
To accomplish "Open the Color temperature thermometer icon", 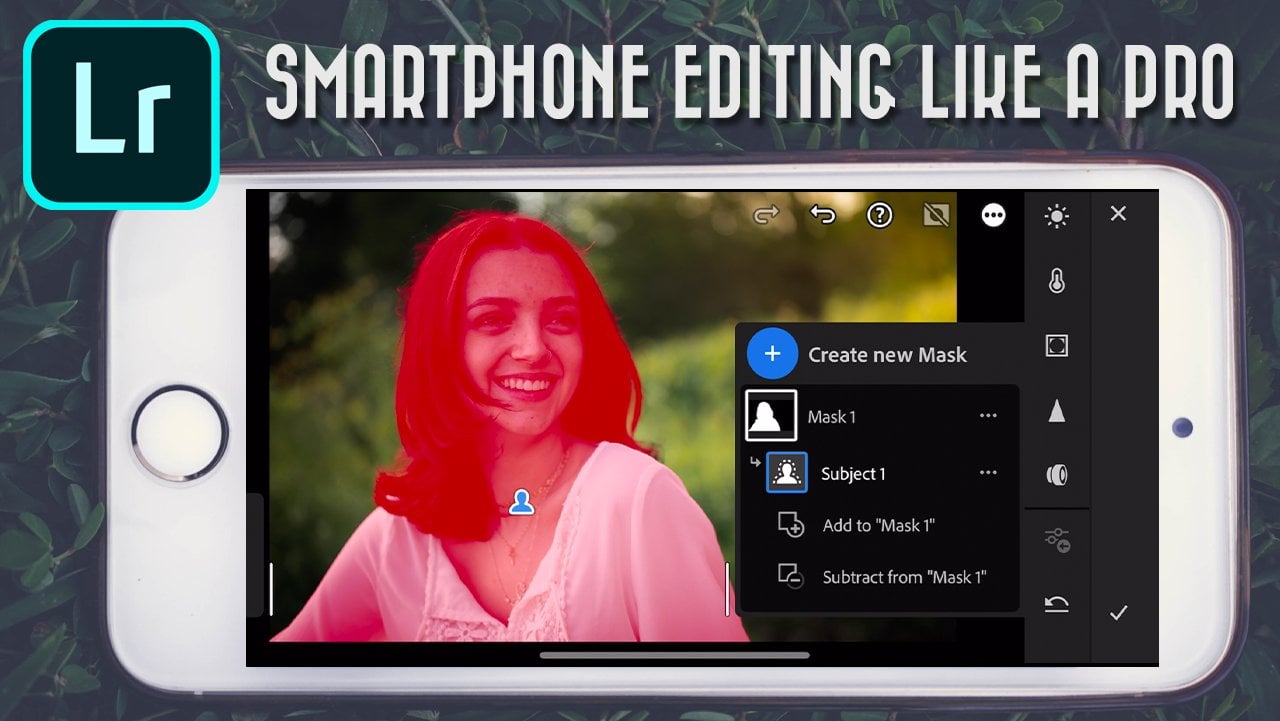I will [x=1056, y=282].
